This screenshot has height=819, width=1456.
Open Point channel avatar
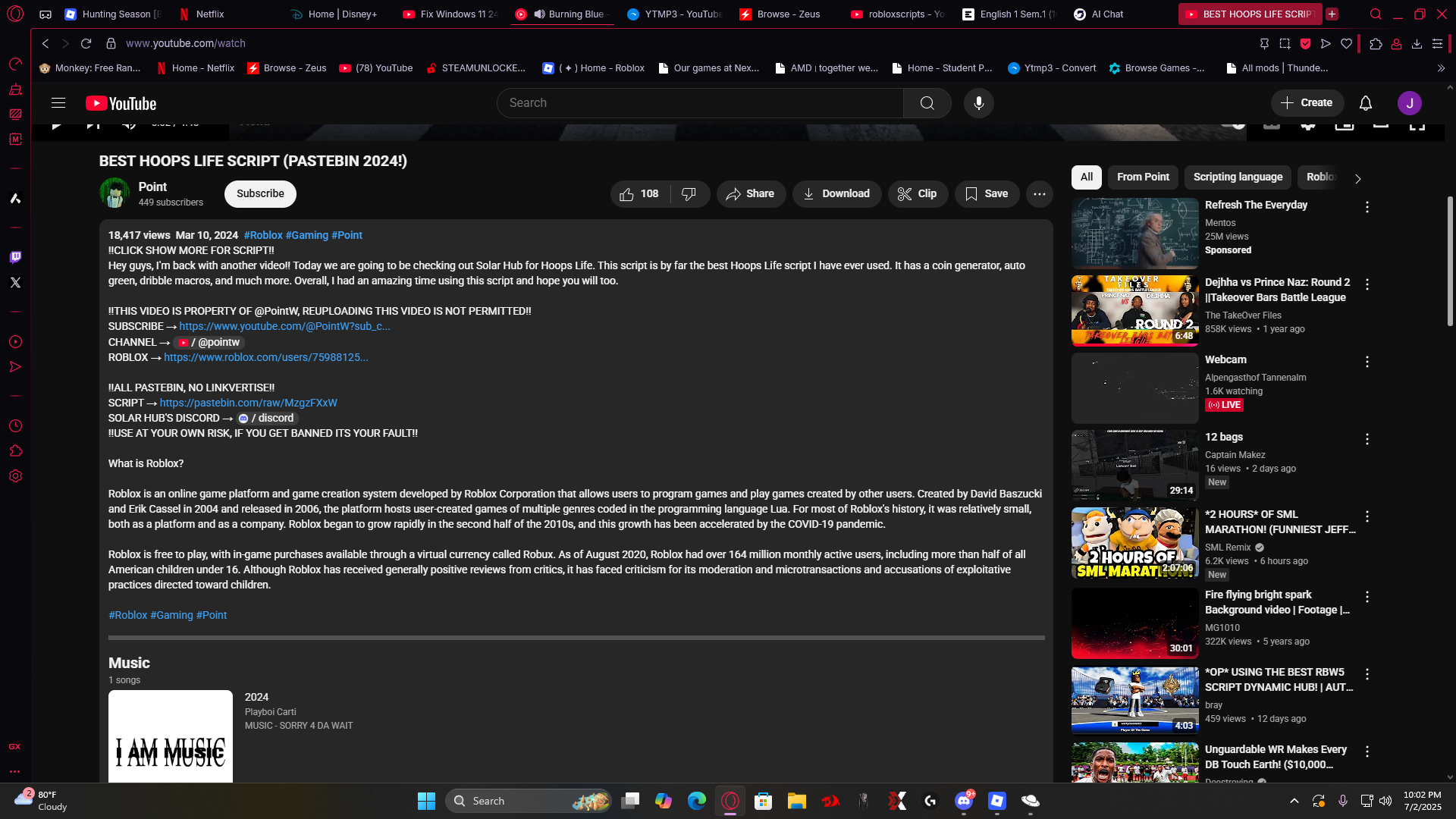(115, 193)
